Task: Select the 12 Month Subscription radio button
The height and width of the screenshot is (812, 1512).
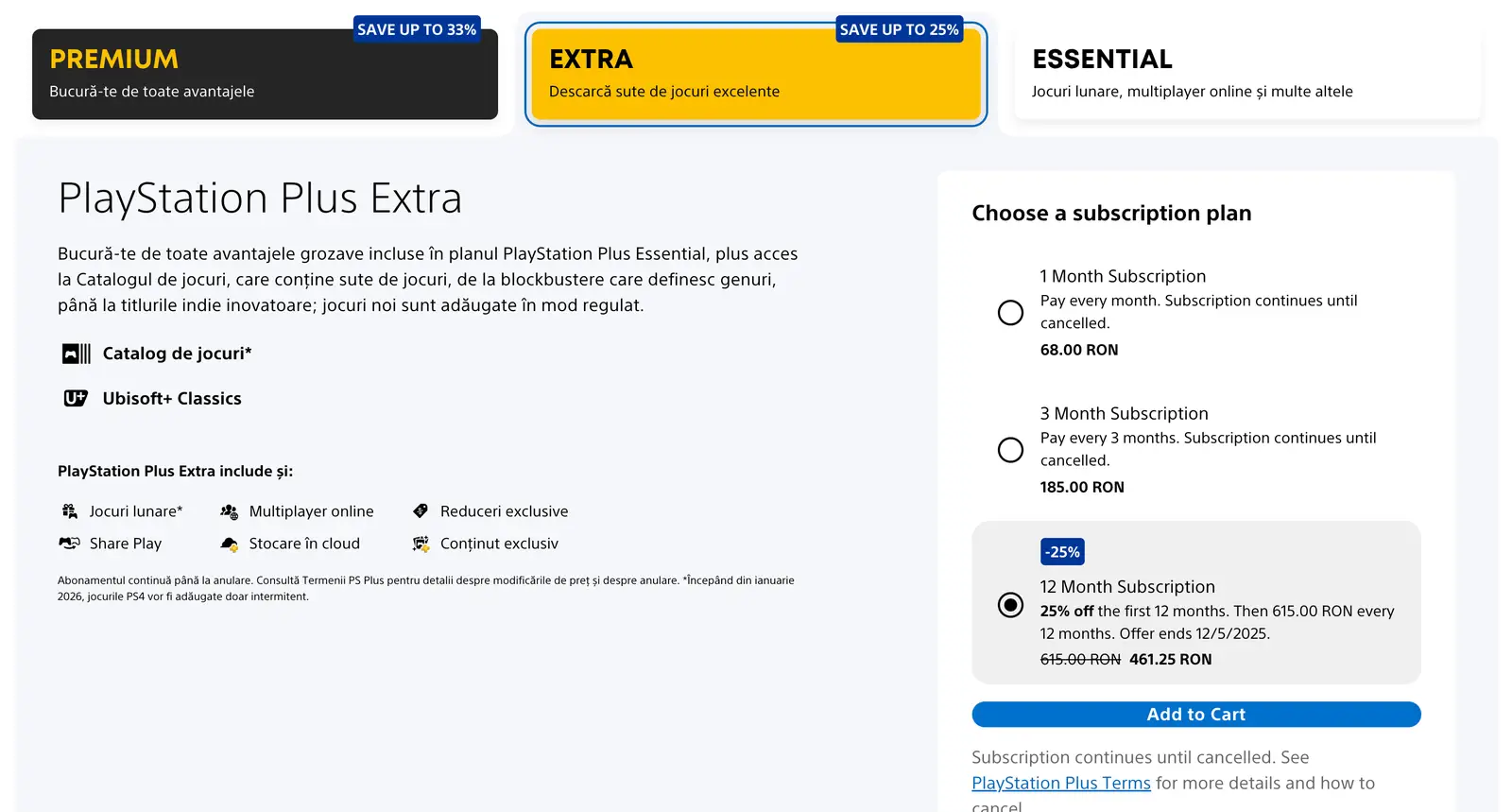Action: 1010,605
